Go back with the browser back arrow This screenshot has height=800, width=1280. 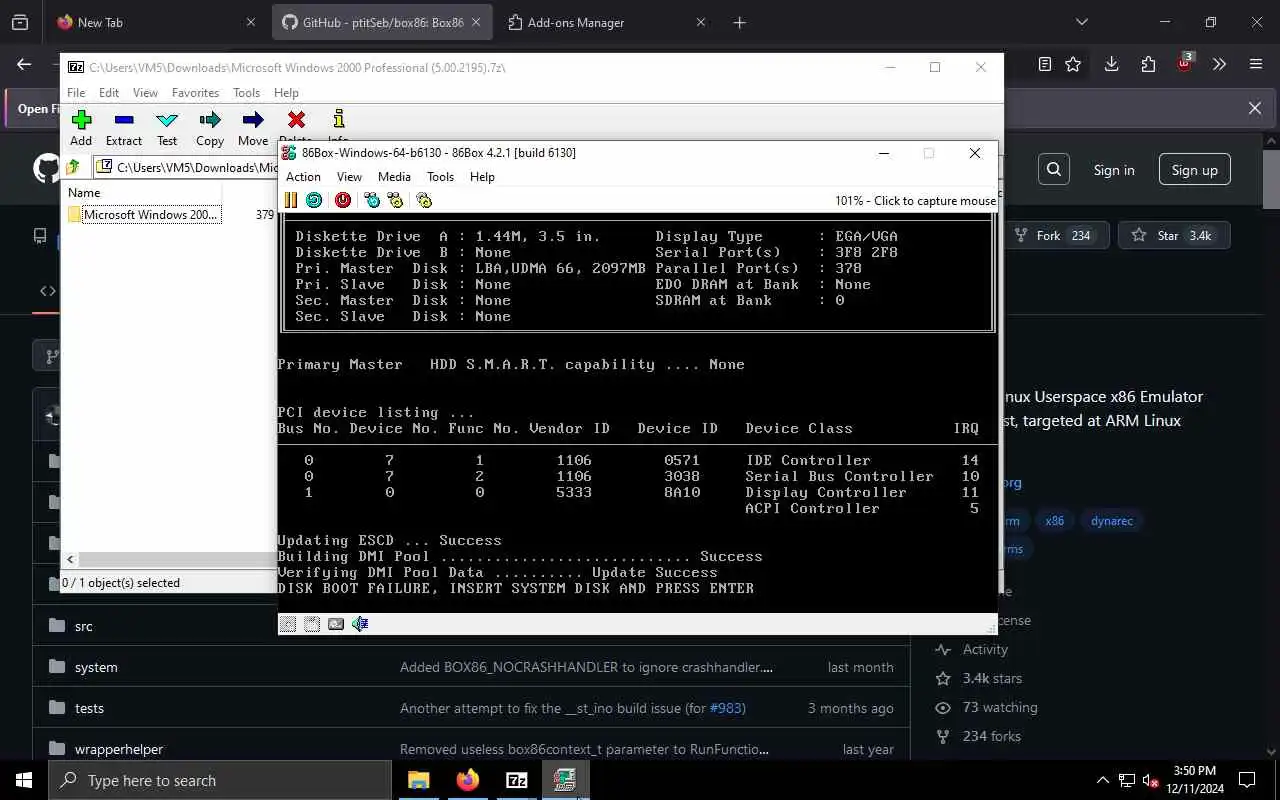click(x=25, y=64)
